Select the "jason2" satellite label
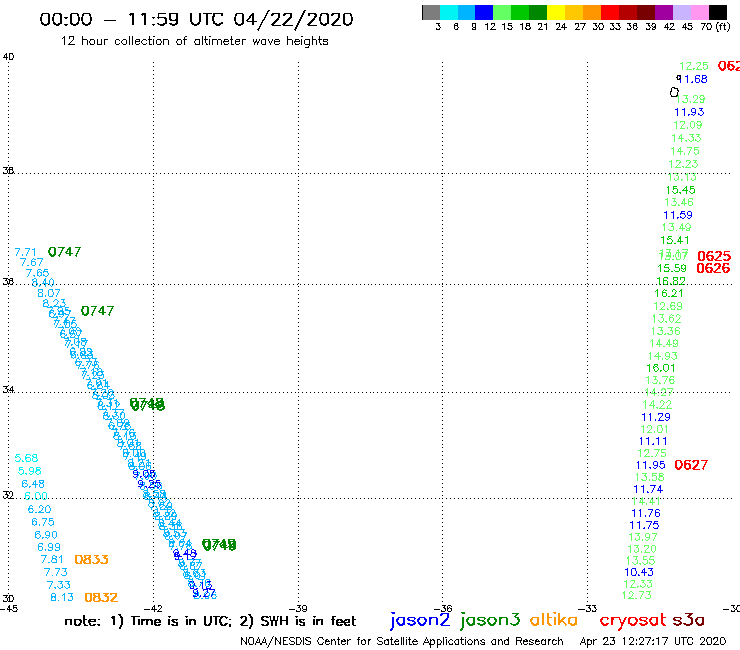740x650 pixels. tap(420, 620)
